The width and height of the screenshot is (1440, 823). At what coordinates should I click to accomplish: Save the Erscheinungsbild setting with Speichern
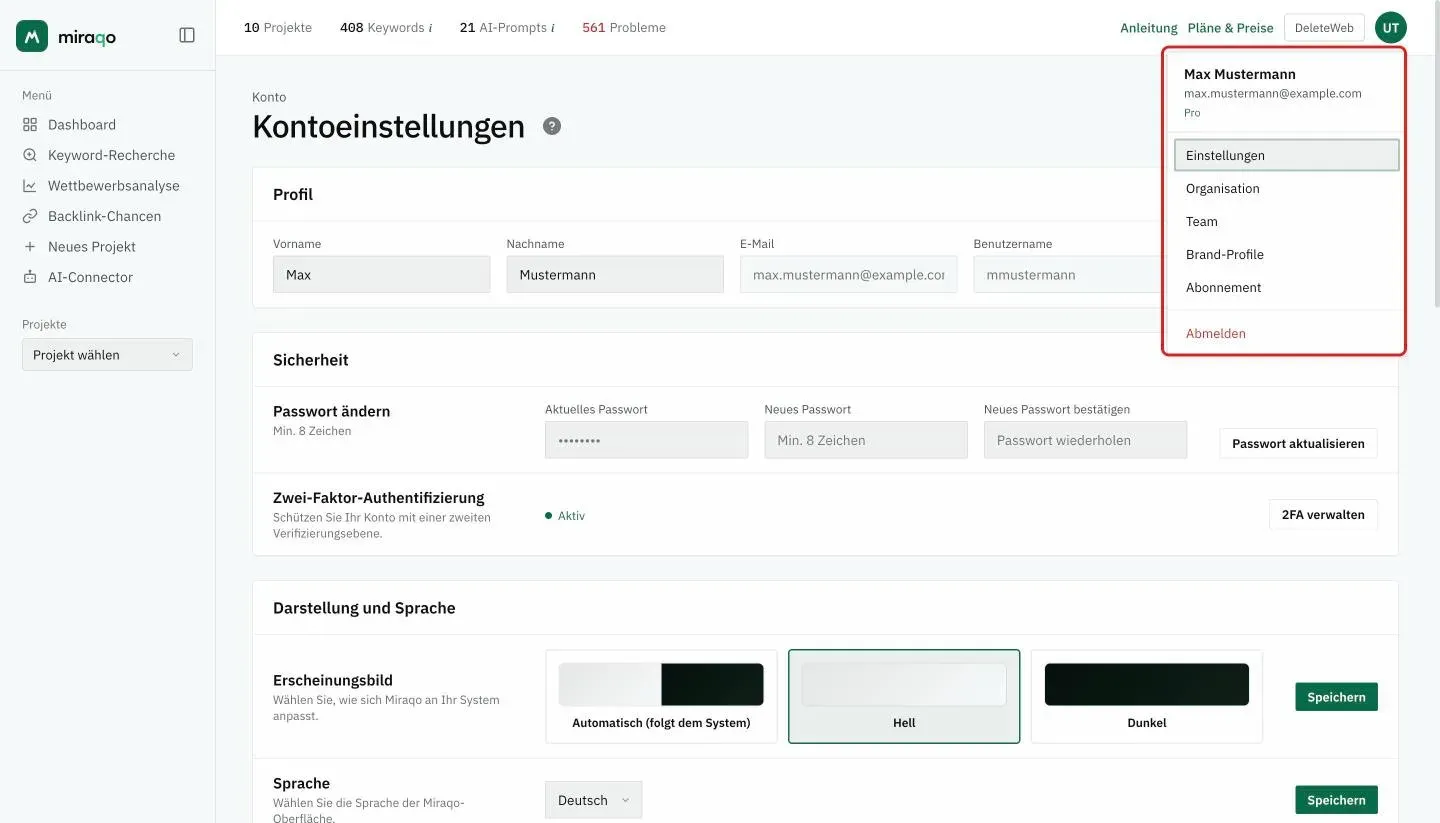tap(1336, 697)
